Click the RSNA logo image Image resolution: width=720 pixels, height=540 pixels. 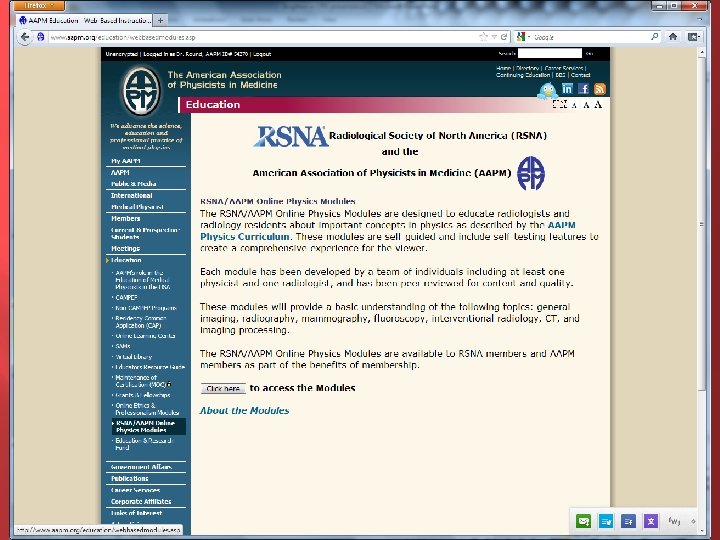pyautogui.click(x=291, y=136)
